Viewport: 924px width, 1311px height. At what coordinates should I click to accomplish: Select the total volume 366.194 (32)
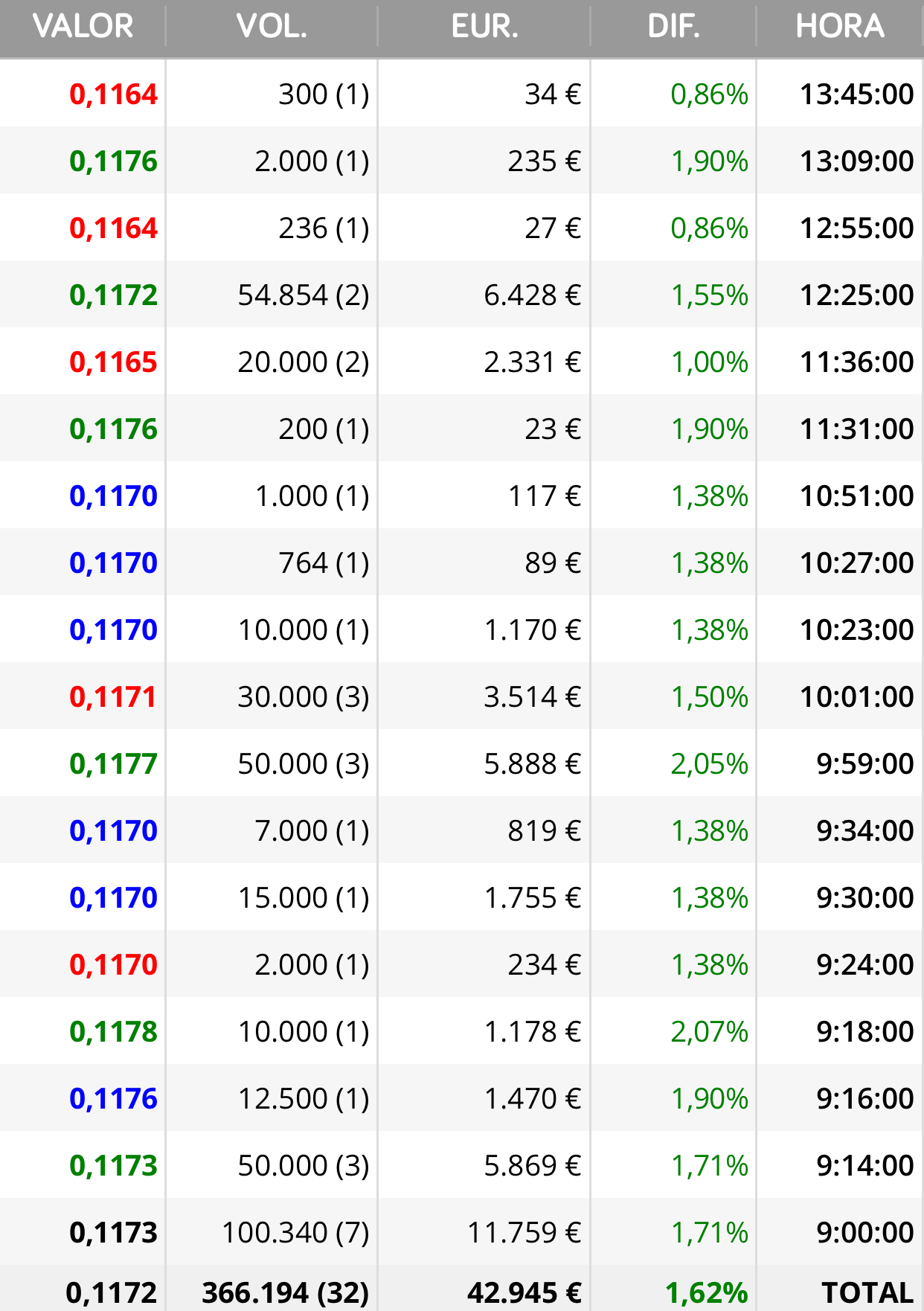[x=286, y=1293]
